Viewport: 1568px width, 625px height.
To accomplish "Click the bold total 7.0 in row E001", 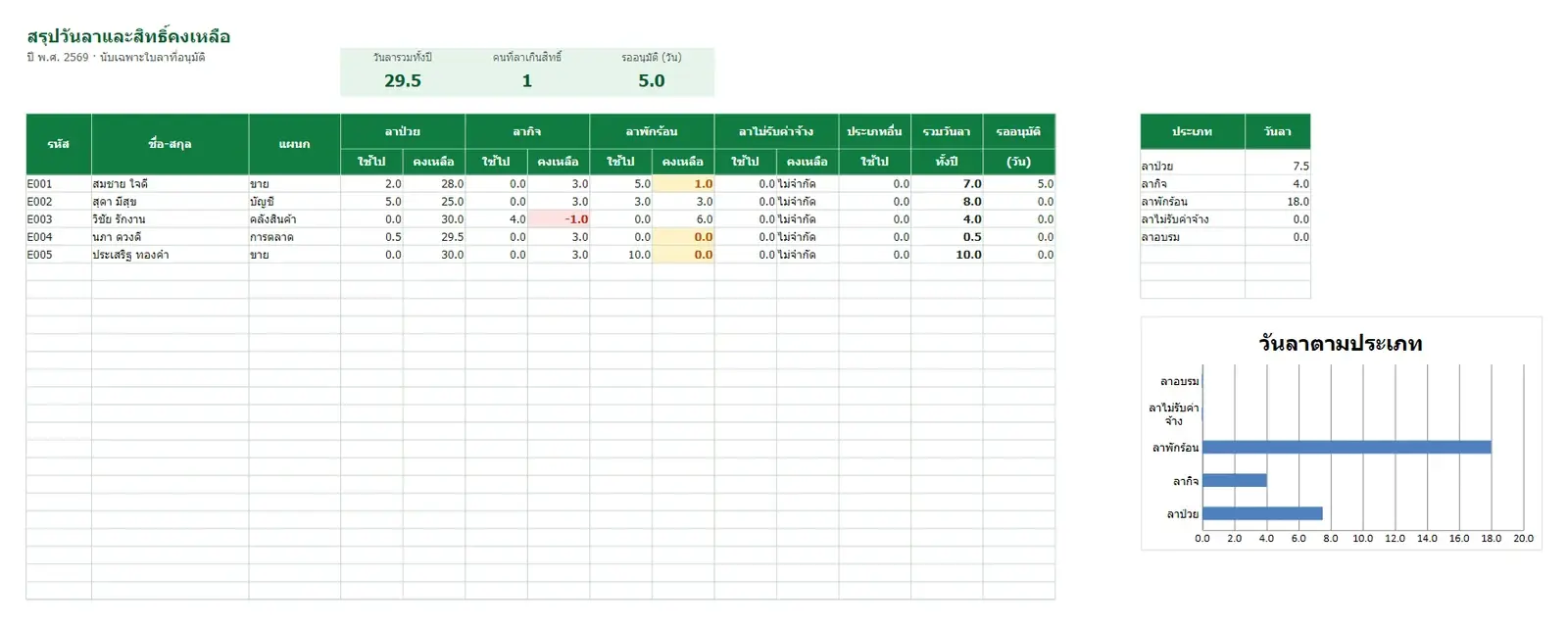I will 947,184.
